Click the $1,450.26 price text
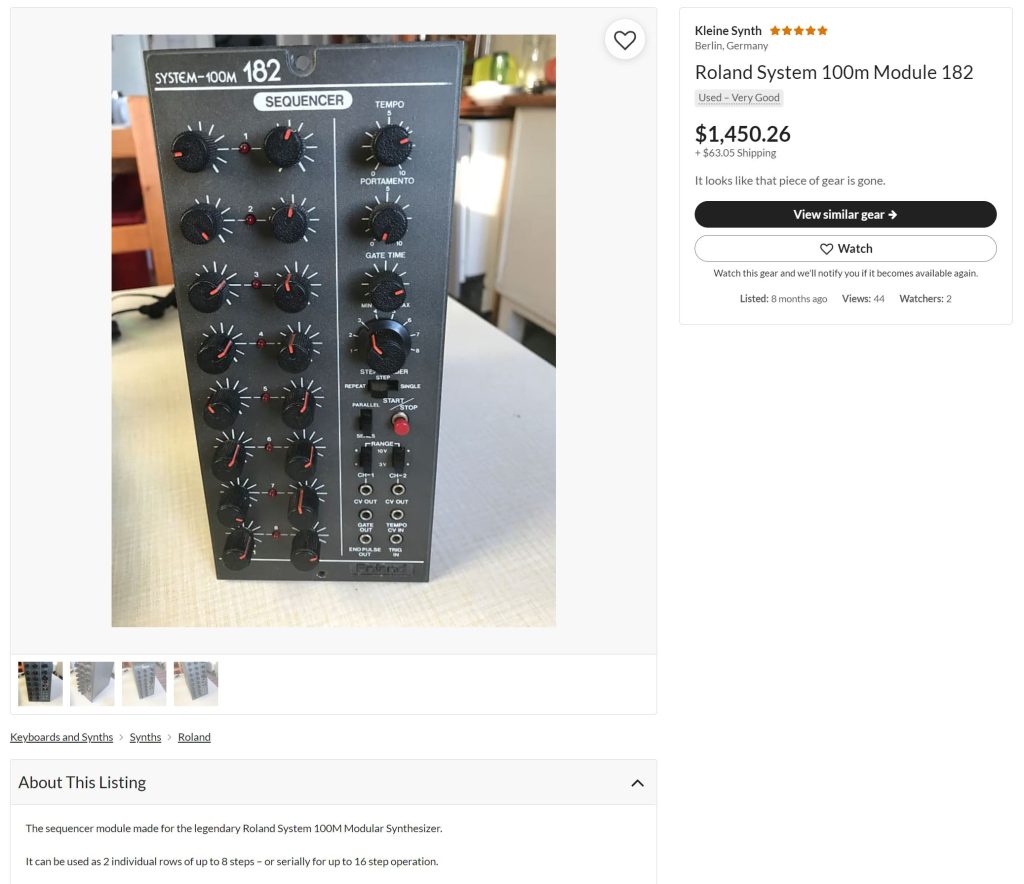Screen dimensions: 1024x884 pos(743,134)
